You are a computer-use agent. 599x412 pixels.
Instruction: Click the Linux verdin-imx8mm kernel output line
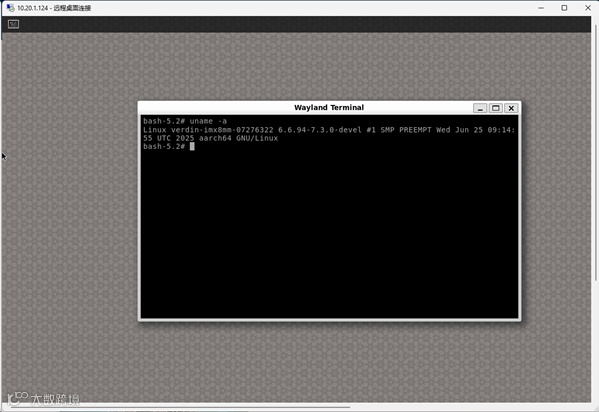[x=329, y=130]
